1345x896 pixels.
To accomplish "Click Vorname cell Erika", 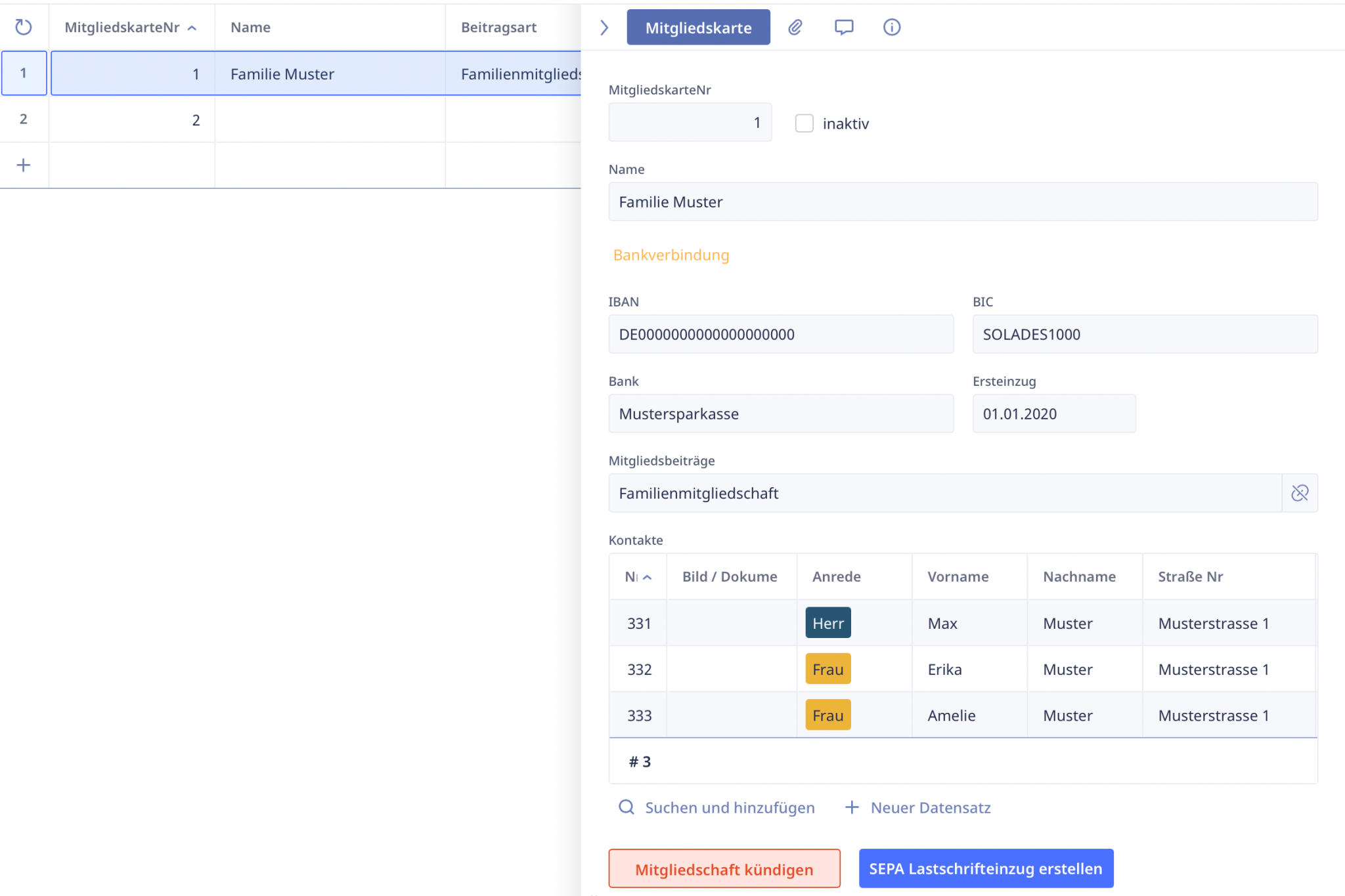I will 969,669.
